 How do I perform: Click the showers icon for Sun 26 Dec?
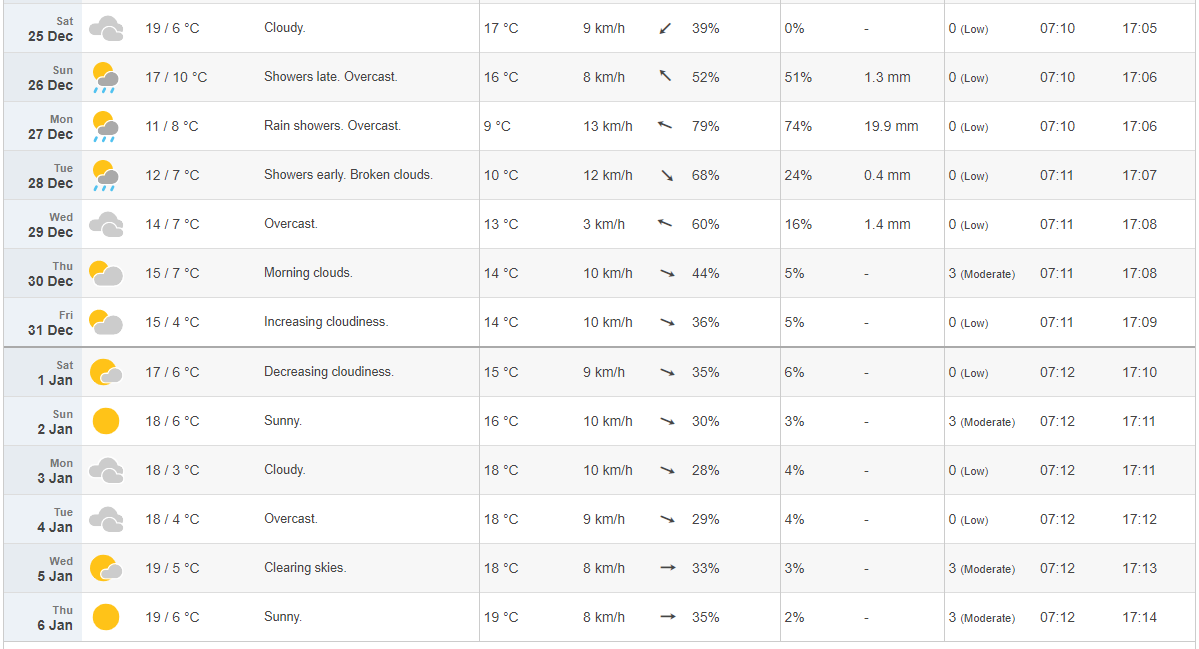[105, 77]
